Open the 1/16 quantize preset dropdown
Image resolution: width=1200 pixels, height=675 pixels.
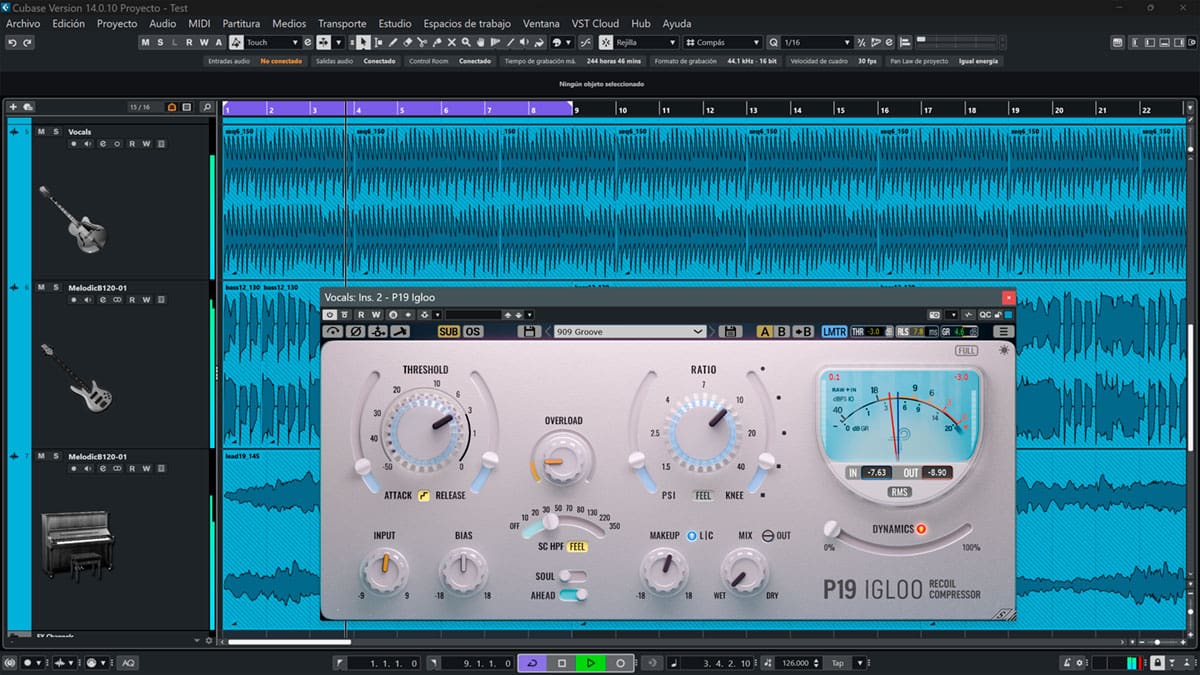pos(816,43)
